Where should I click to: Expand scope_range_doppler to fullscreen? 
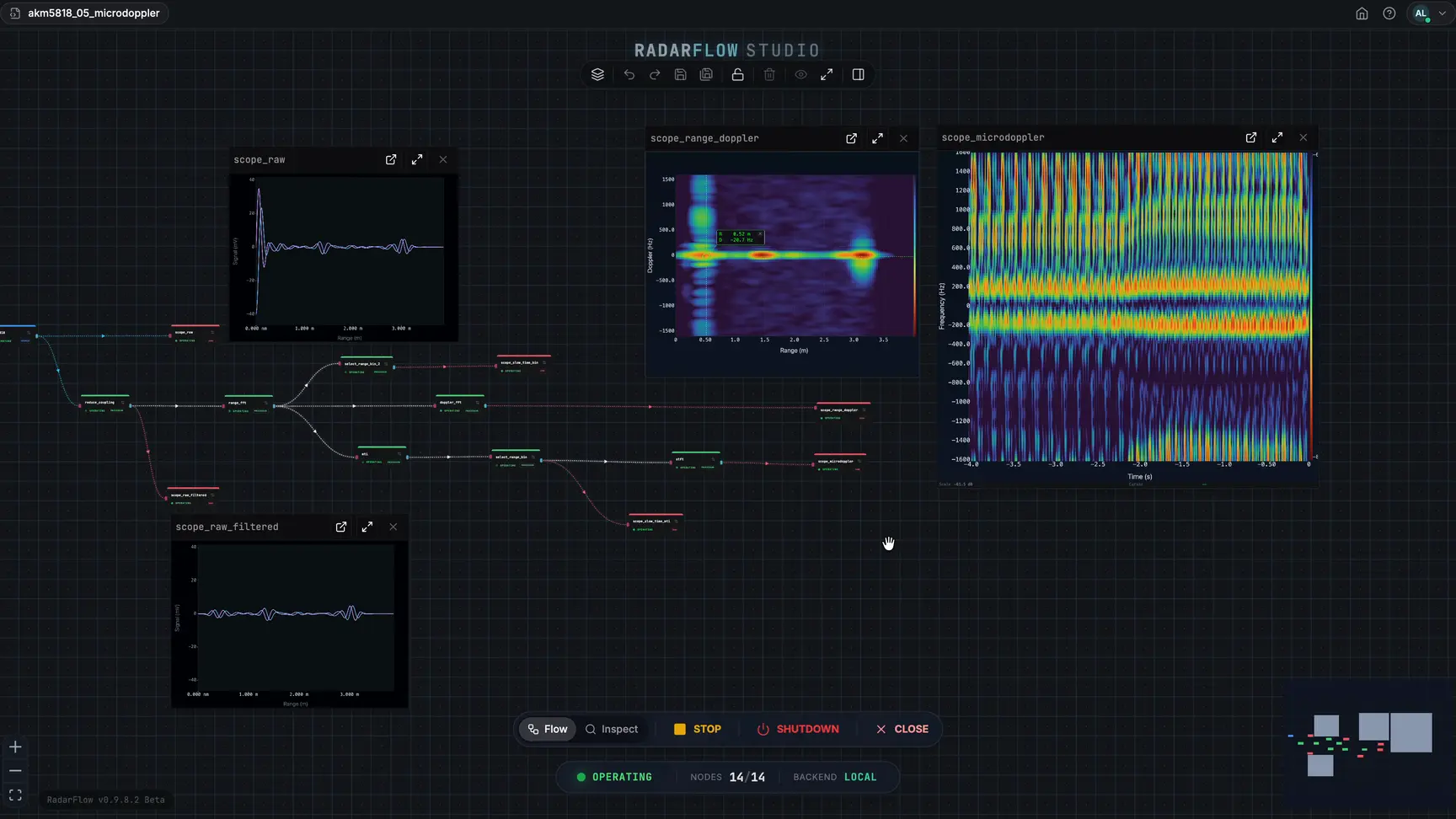877,138
